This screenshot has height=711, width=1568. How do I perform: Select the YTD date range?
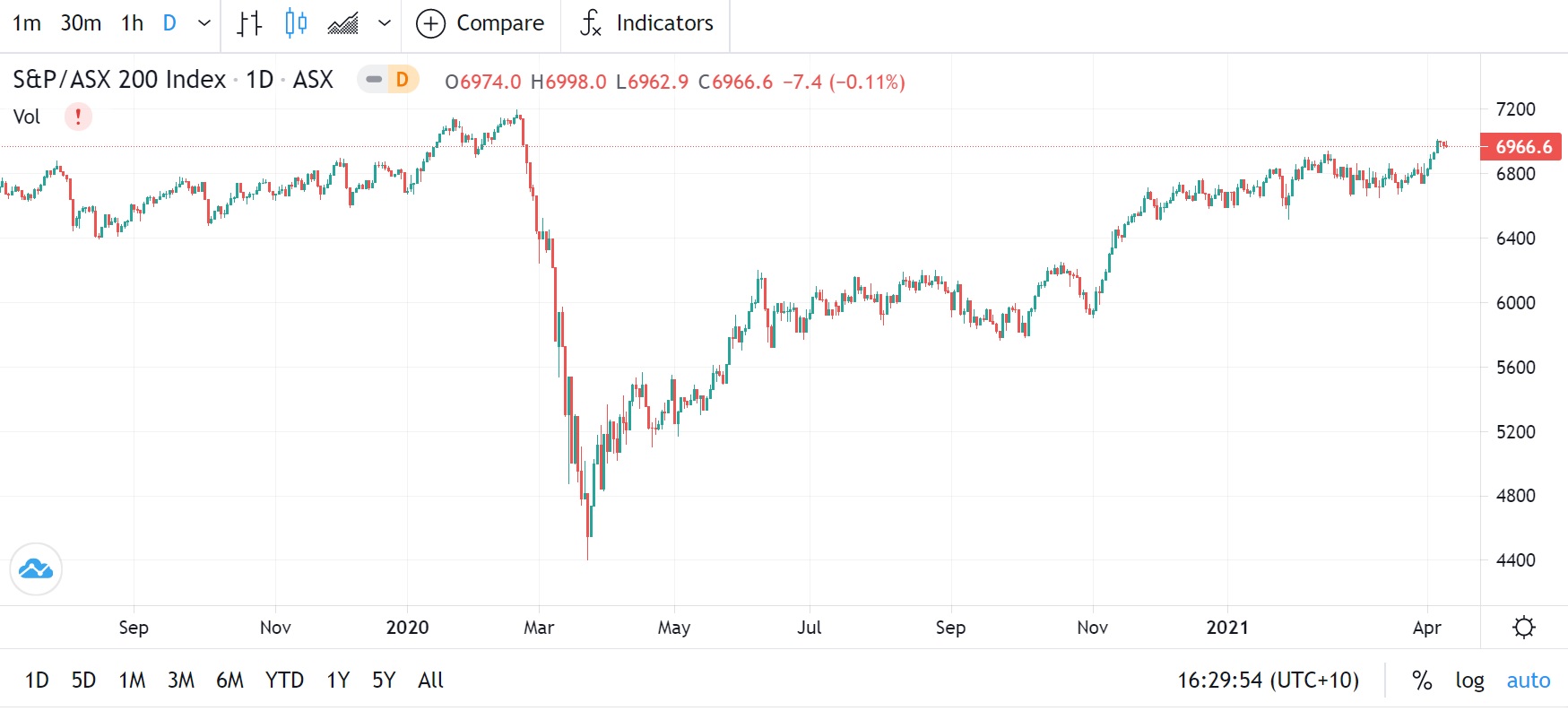click(284, 681)
